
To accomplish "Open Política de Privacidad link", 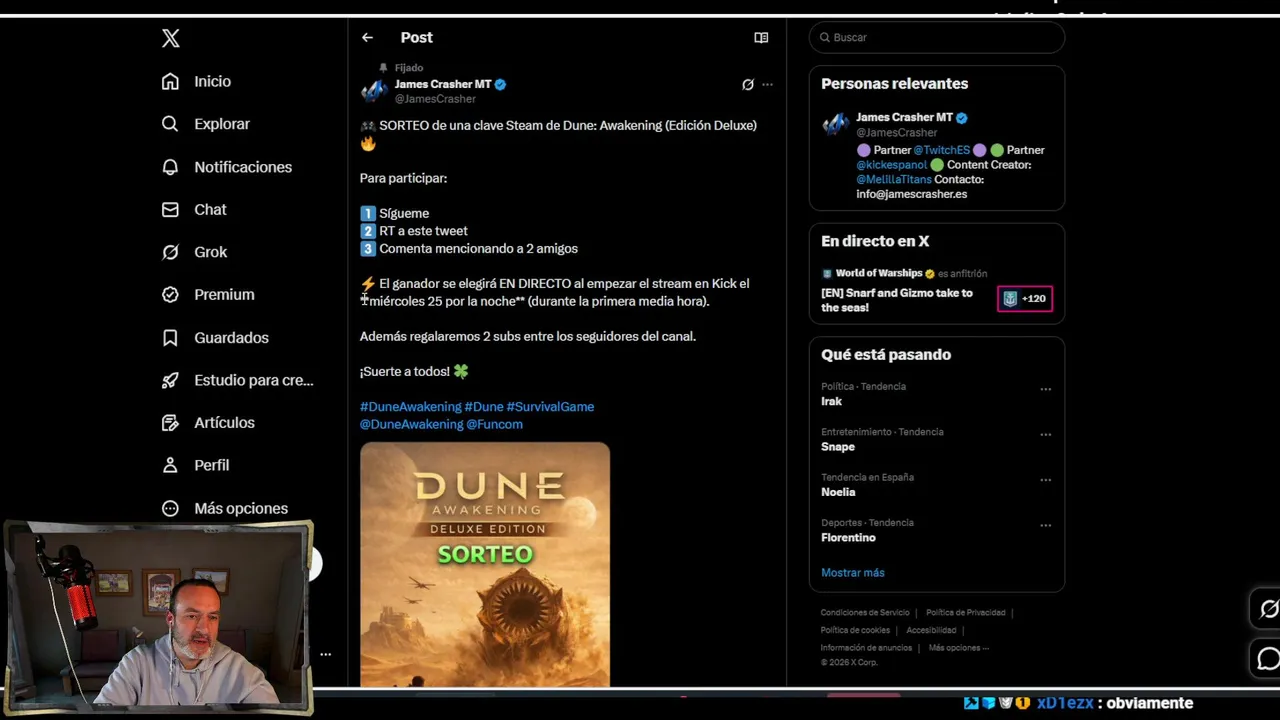I will point(965,613).
